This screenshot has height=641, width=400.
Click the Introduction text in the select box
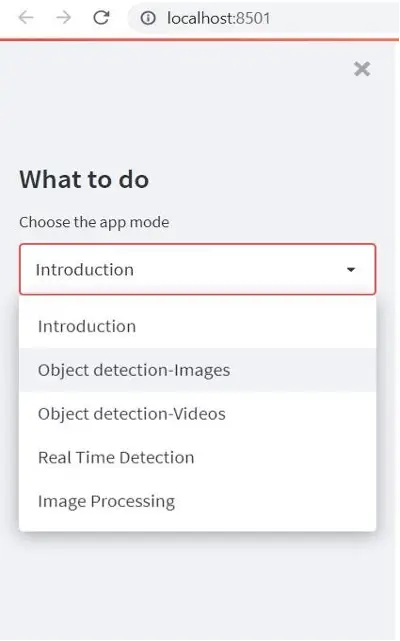pos(85,270)
